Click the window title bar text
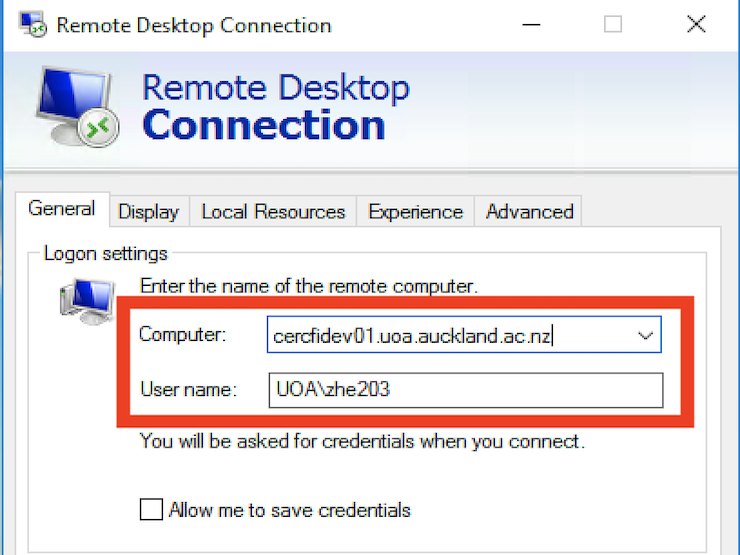 (194, 25)
